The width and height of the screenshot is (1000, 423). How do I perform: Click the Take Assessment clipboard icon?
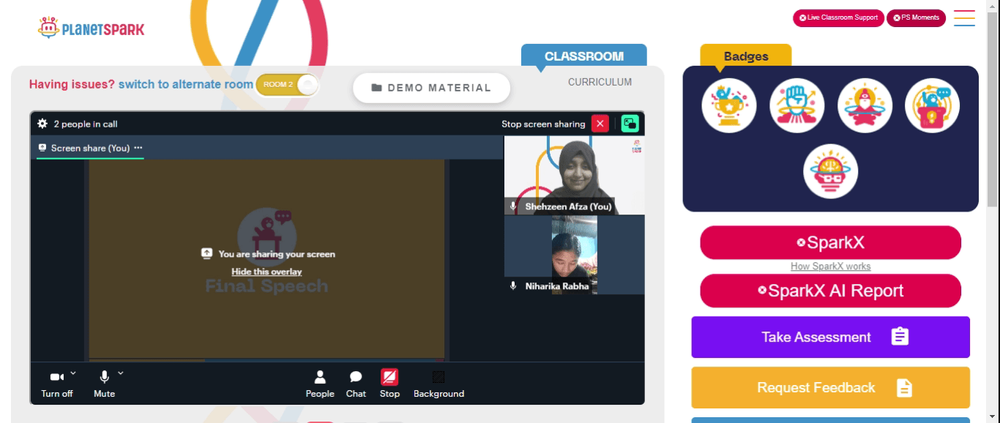[x=899, y=336]
